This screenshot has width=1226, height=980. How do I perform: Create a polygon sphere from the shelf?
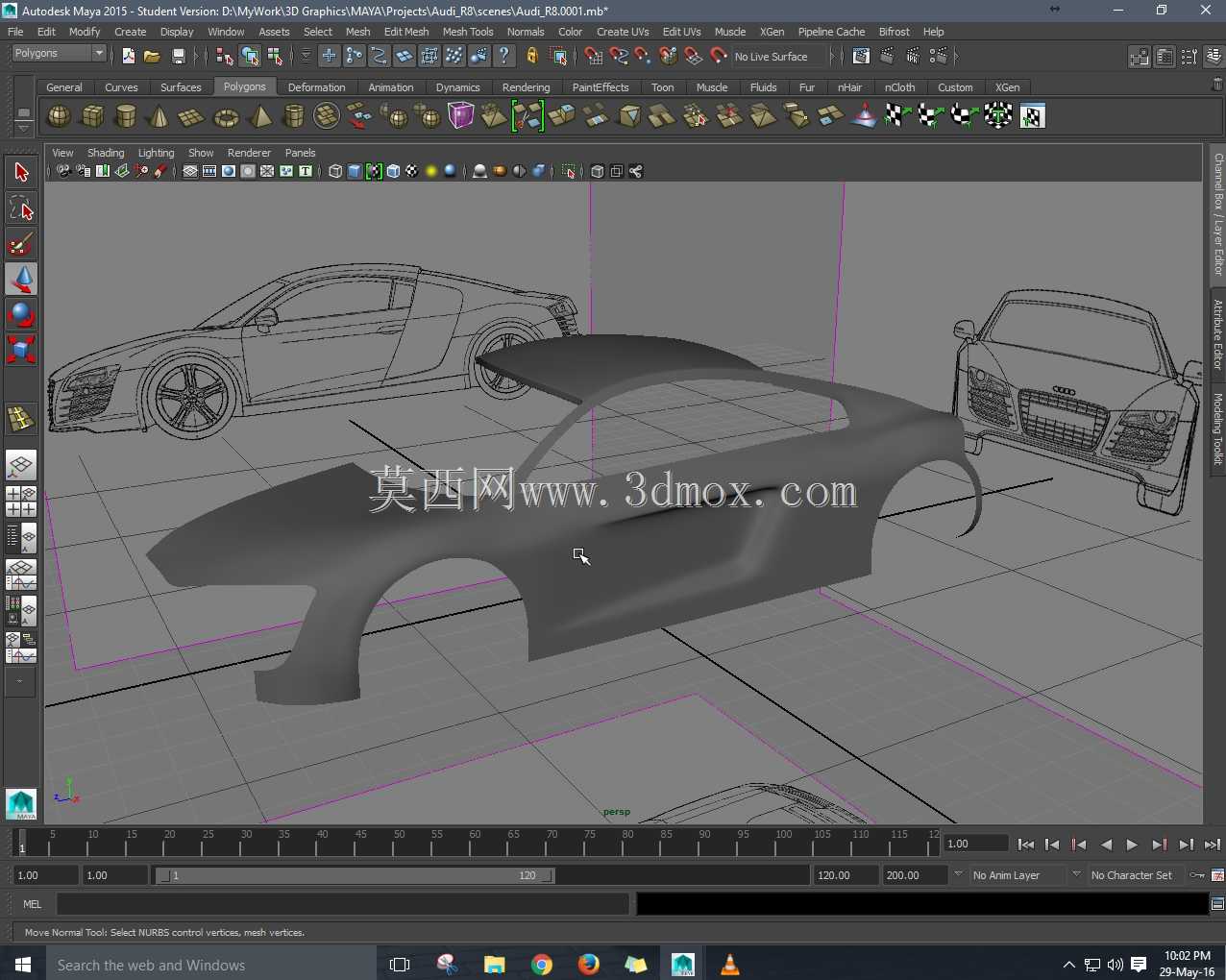(x=59, y=116)
